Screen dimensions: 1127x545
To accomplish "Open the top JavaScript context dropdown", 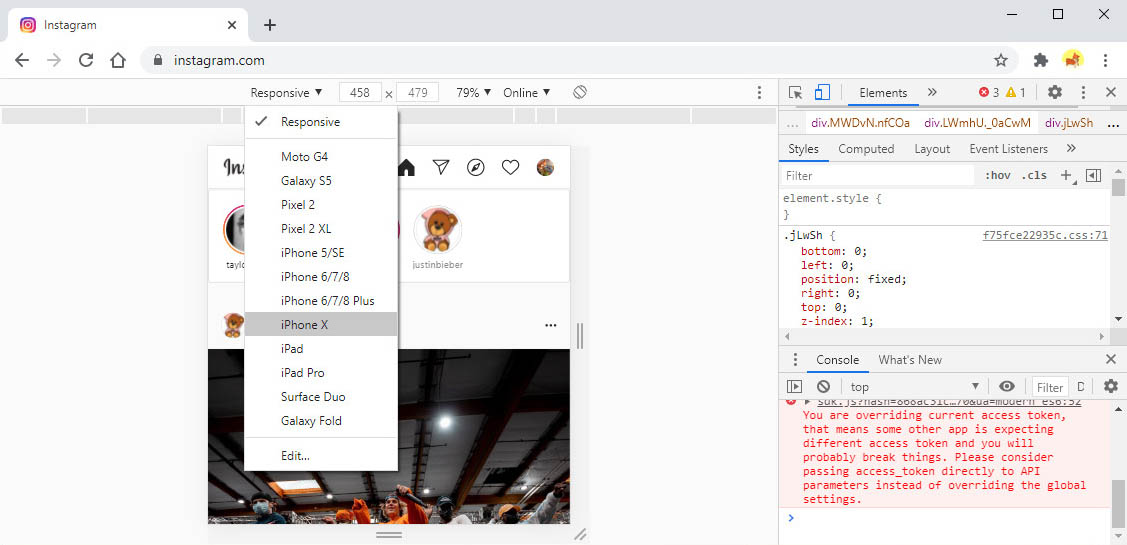I will pyautogui.click(x=914, y=387).
